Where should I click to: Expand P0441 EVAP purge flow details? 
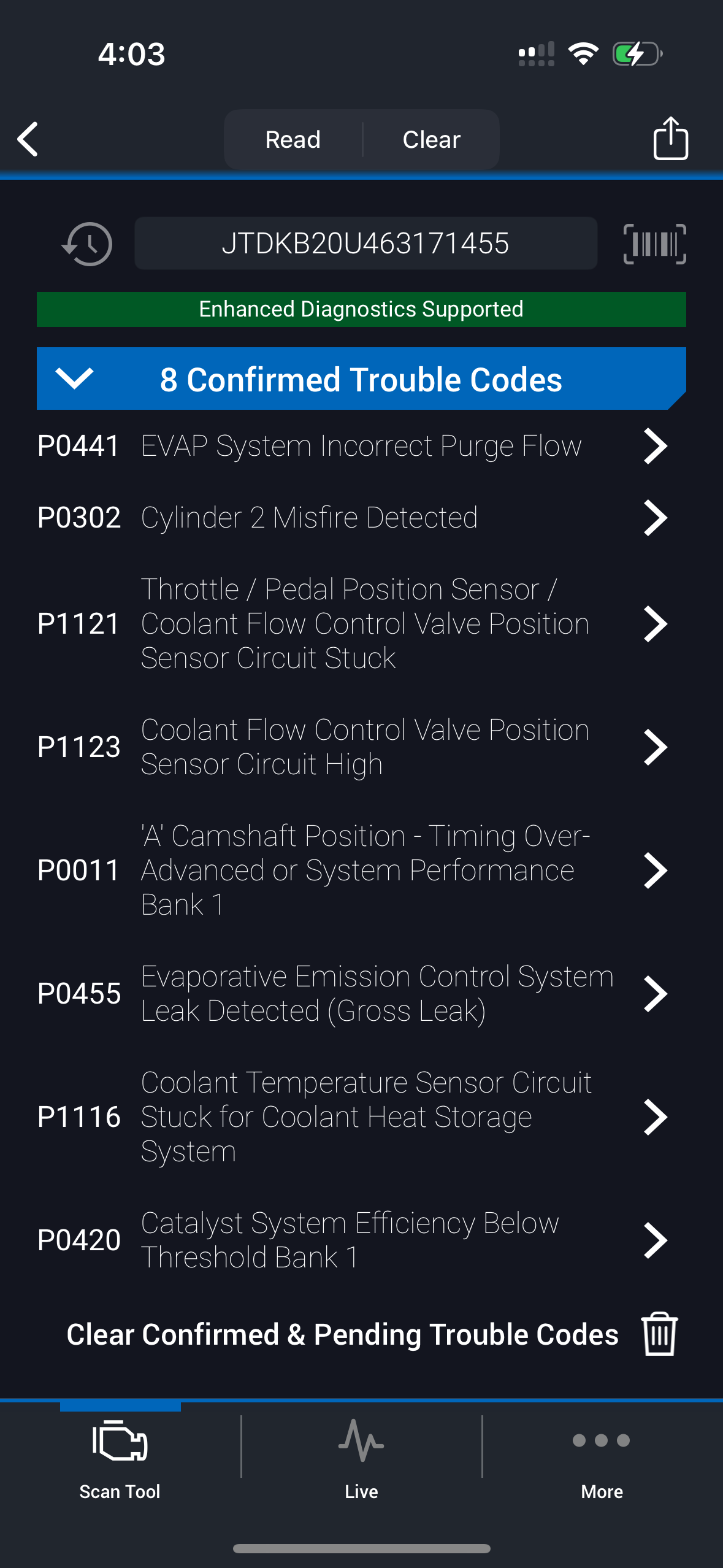pos(655,446)
